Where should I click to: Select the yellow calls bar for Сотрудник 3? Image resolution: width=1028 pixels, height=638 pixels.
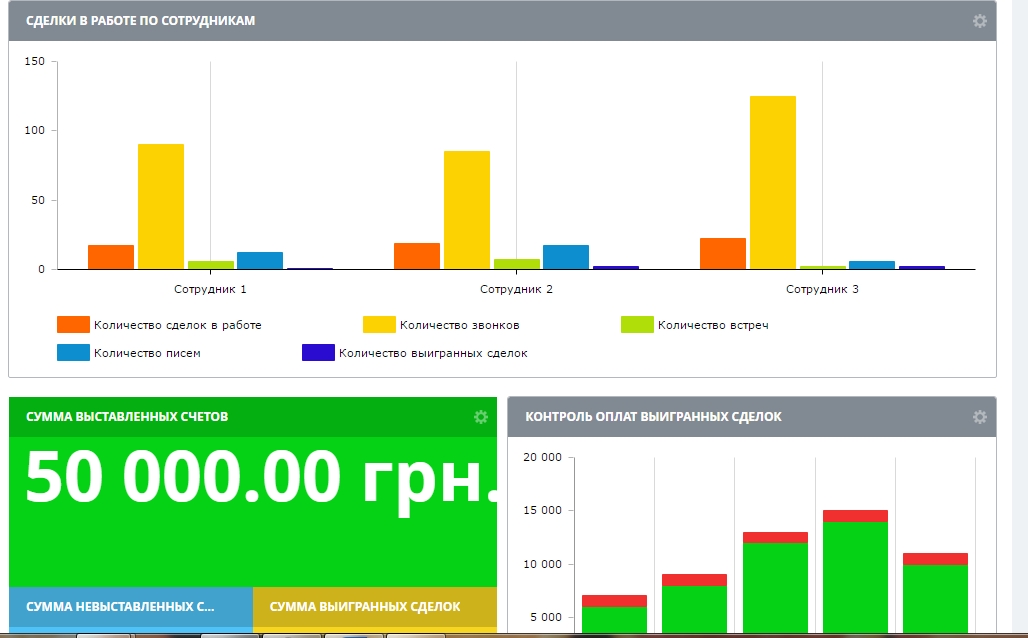click(773, 182)
